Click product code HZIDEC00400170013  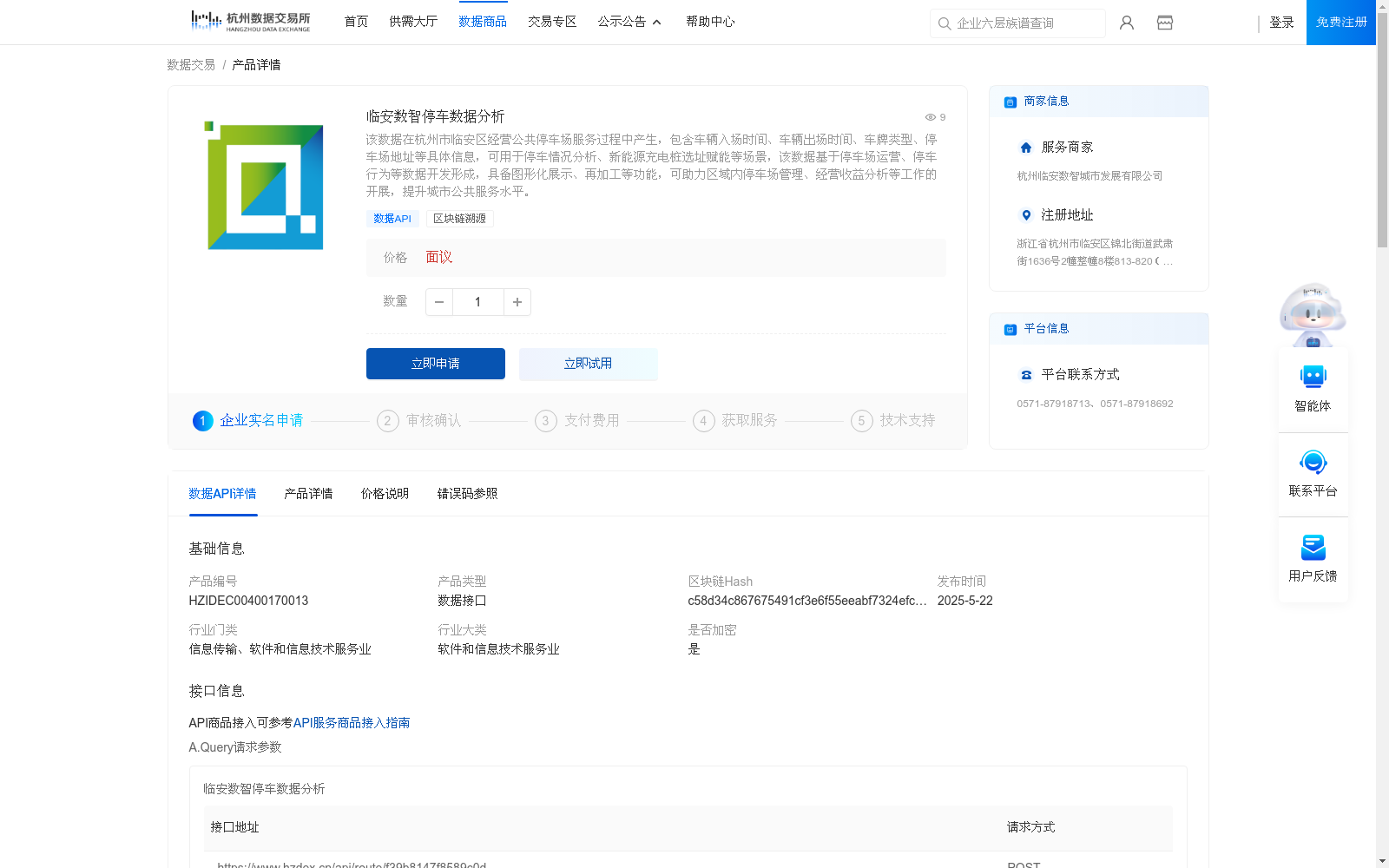pos(248,601)
